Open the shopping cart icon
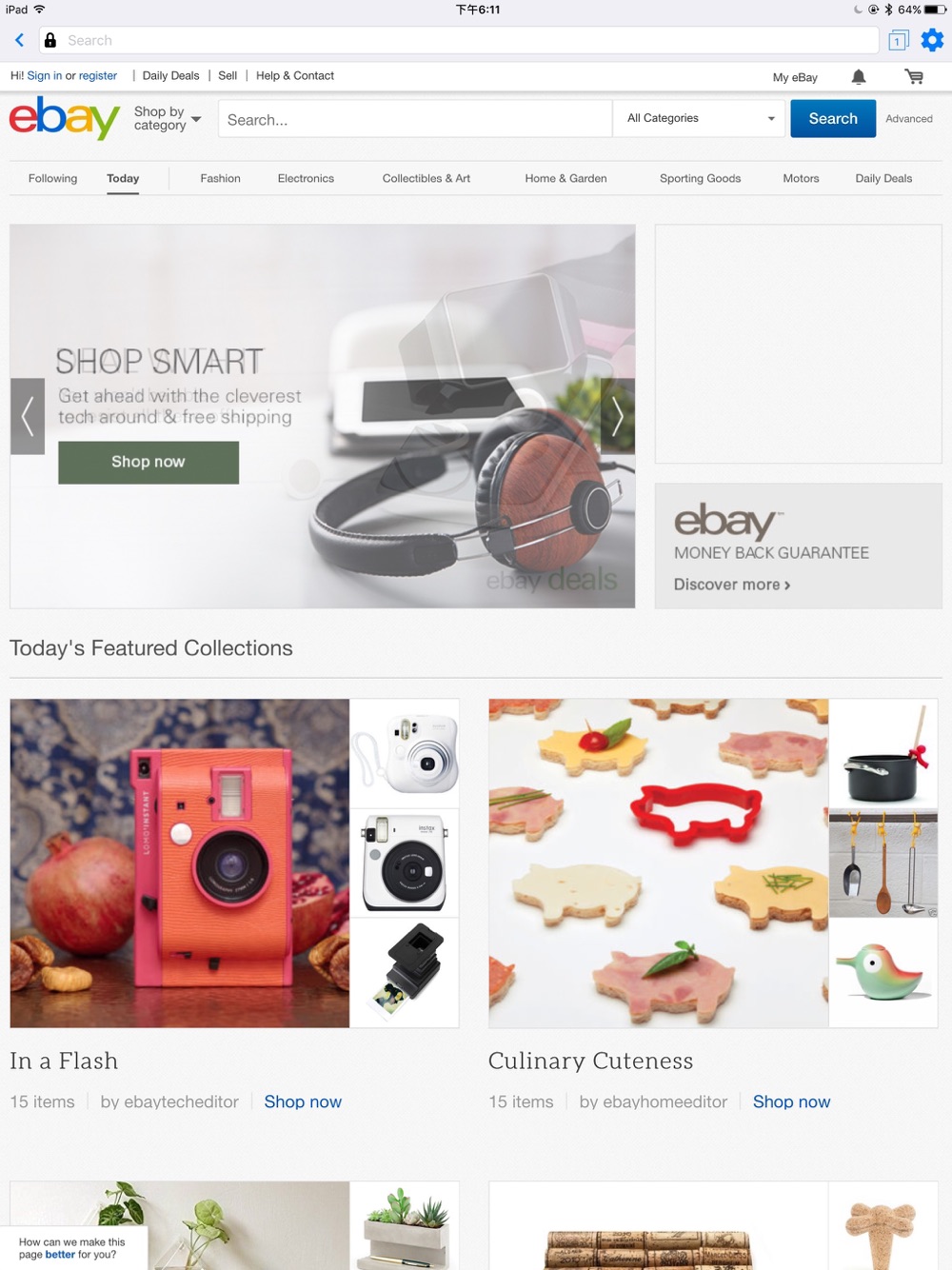 tap(914, 77)
